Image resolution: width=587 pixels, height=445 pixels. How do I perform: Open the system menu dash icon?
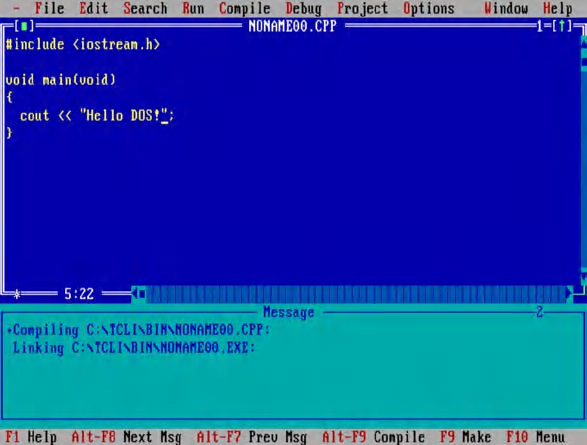point(16,8)
